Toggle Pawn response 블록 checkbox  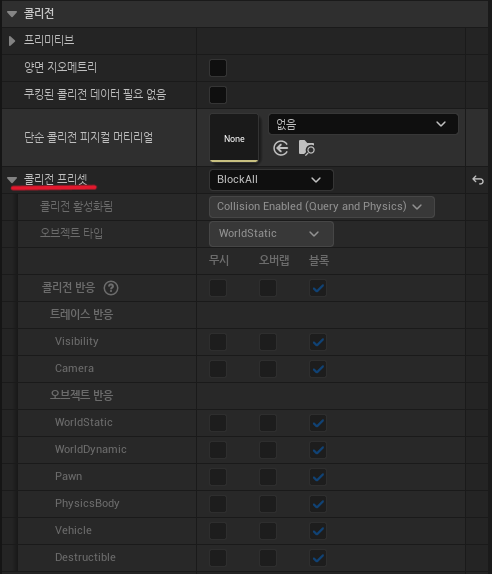[318, 477]
